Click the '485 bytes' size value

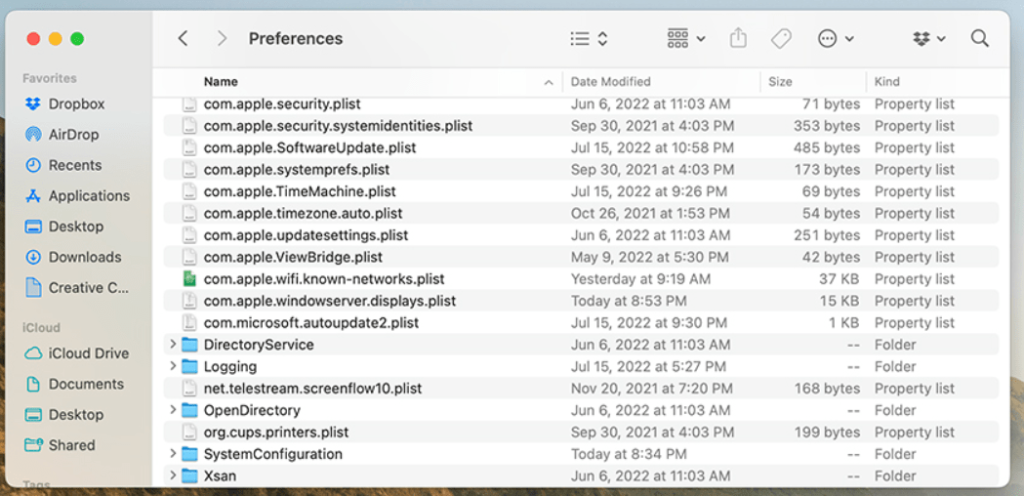click(827, 147)
